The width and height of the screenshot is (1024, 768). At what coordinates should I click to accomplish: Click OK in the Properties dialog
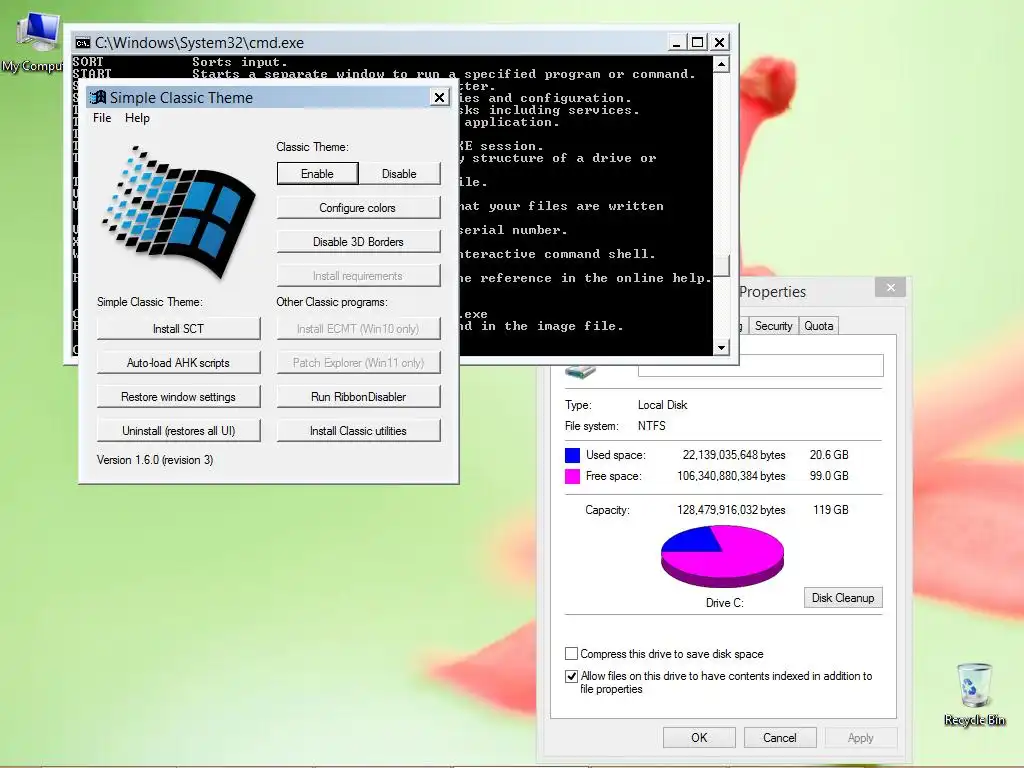tap(699, 737)
